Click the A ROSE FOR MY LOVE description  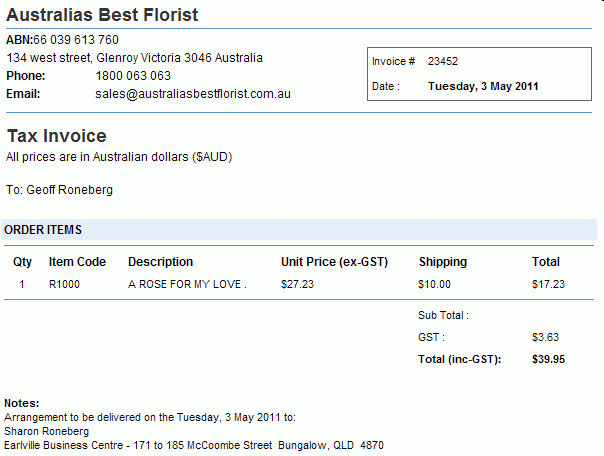pos(187,284)
